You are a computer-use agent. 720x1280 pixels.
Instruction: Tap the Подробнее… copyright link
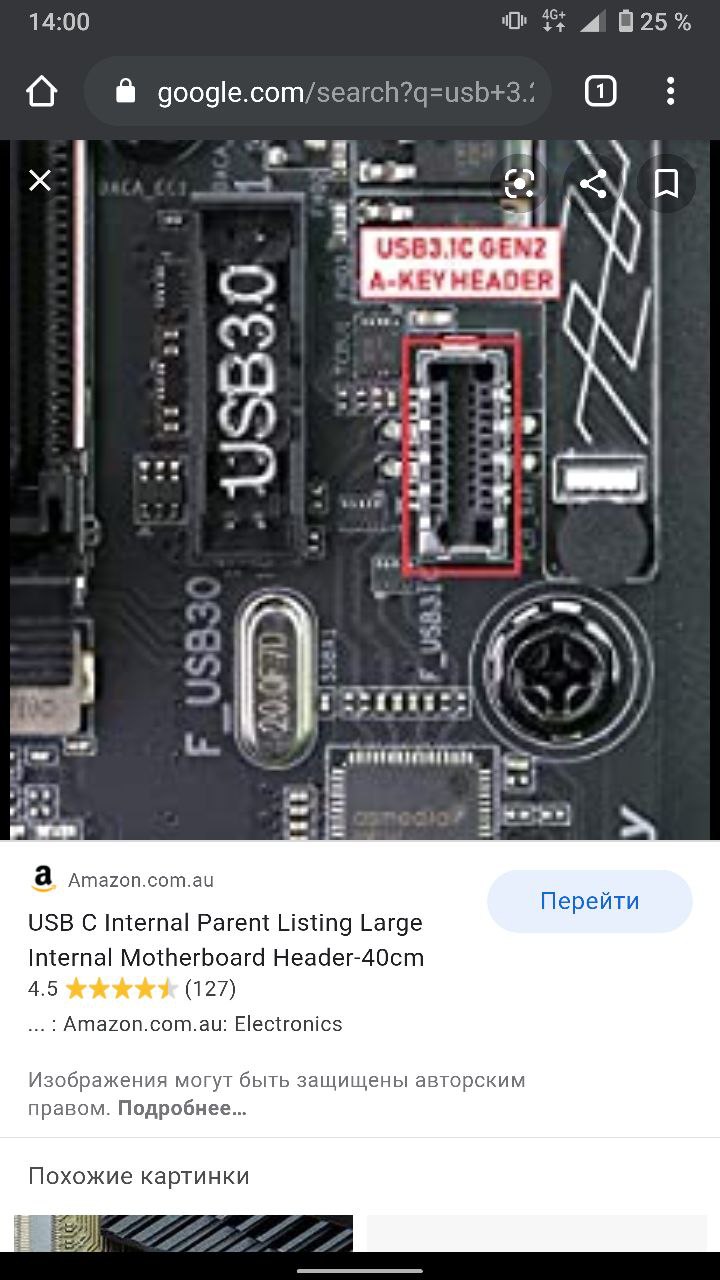(182, 1108)
